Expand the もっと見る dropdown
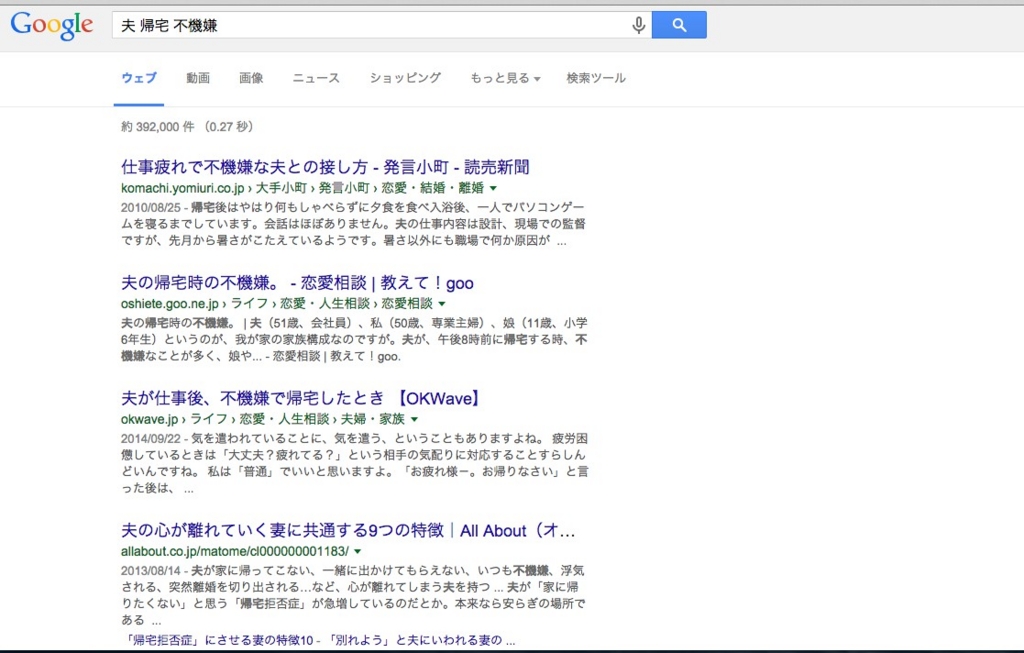Viewport: 1024px width, 653px height. 505,78
